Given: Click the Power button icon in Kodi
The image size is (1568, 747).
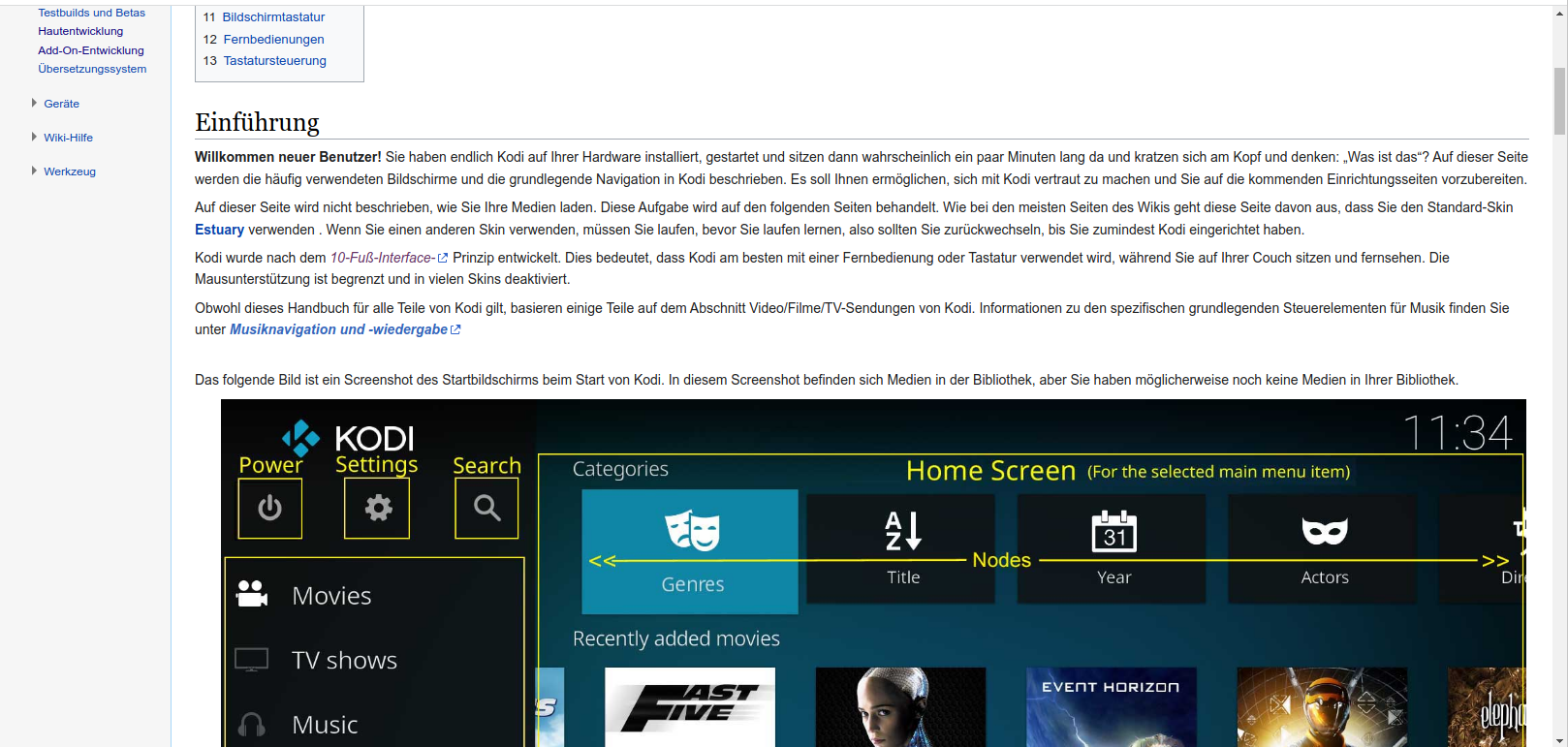Looking at the screenshot, I should pyautogui.click(x=269, y=508).
